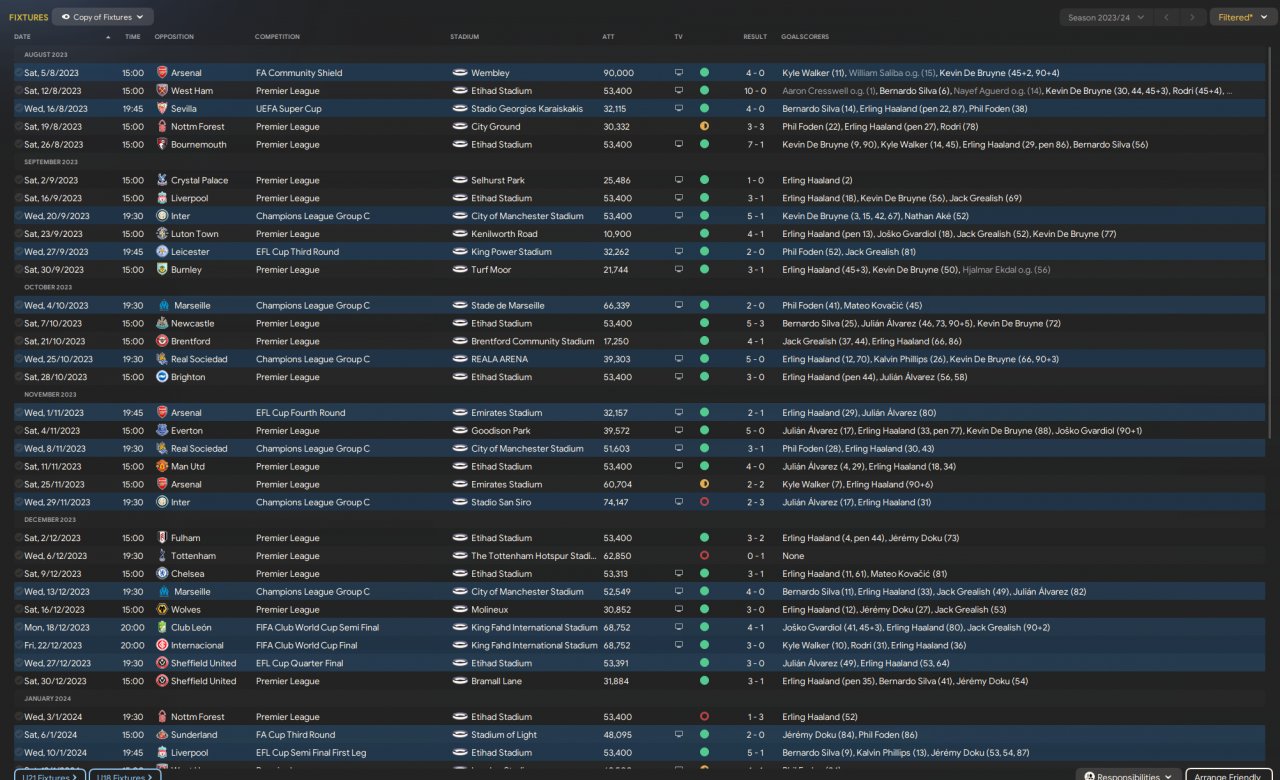Open the FA Community Shield competition link
This screenshot has height=780, width=1280.
click(x=299, y=73)
